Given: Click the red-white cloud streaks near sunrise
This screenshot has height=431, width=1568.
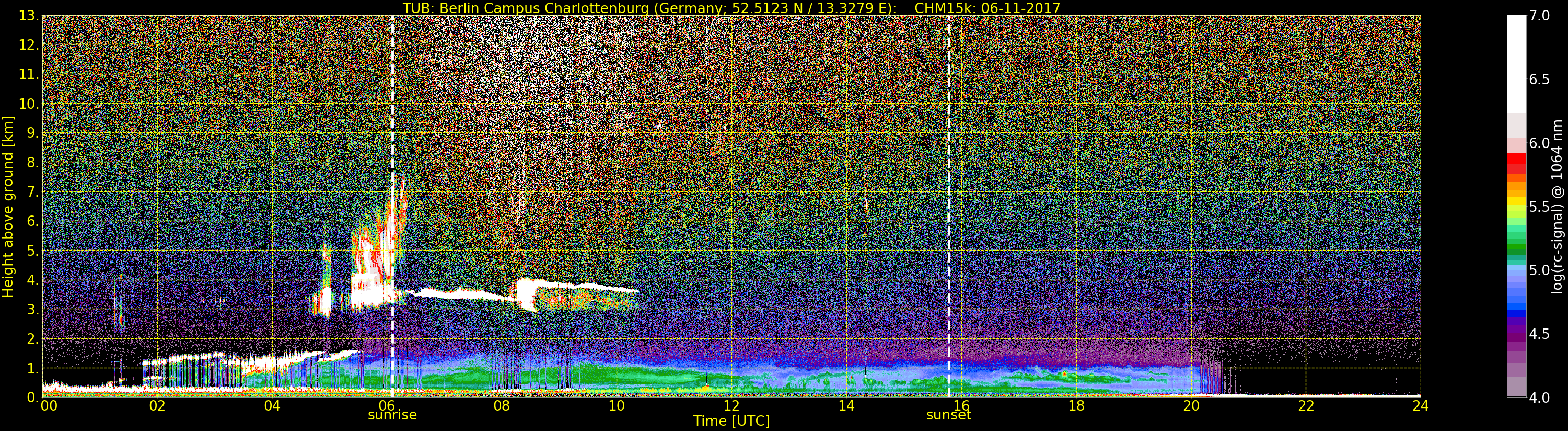Looking at the screenshot, I should click(377, 250).
